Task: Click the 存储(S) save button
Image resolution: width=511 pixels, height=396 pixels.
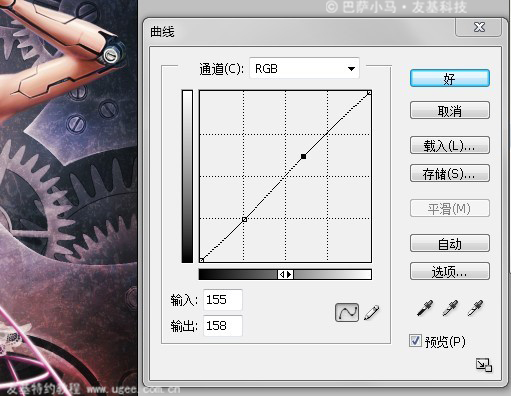Action: (450, 173)
